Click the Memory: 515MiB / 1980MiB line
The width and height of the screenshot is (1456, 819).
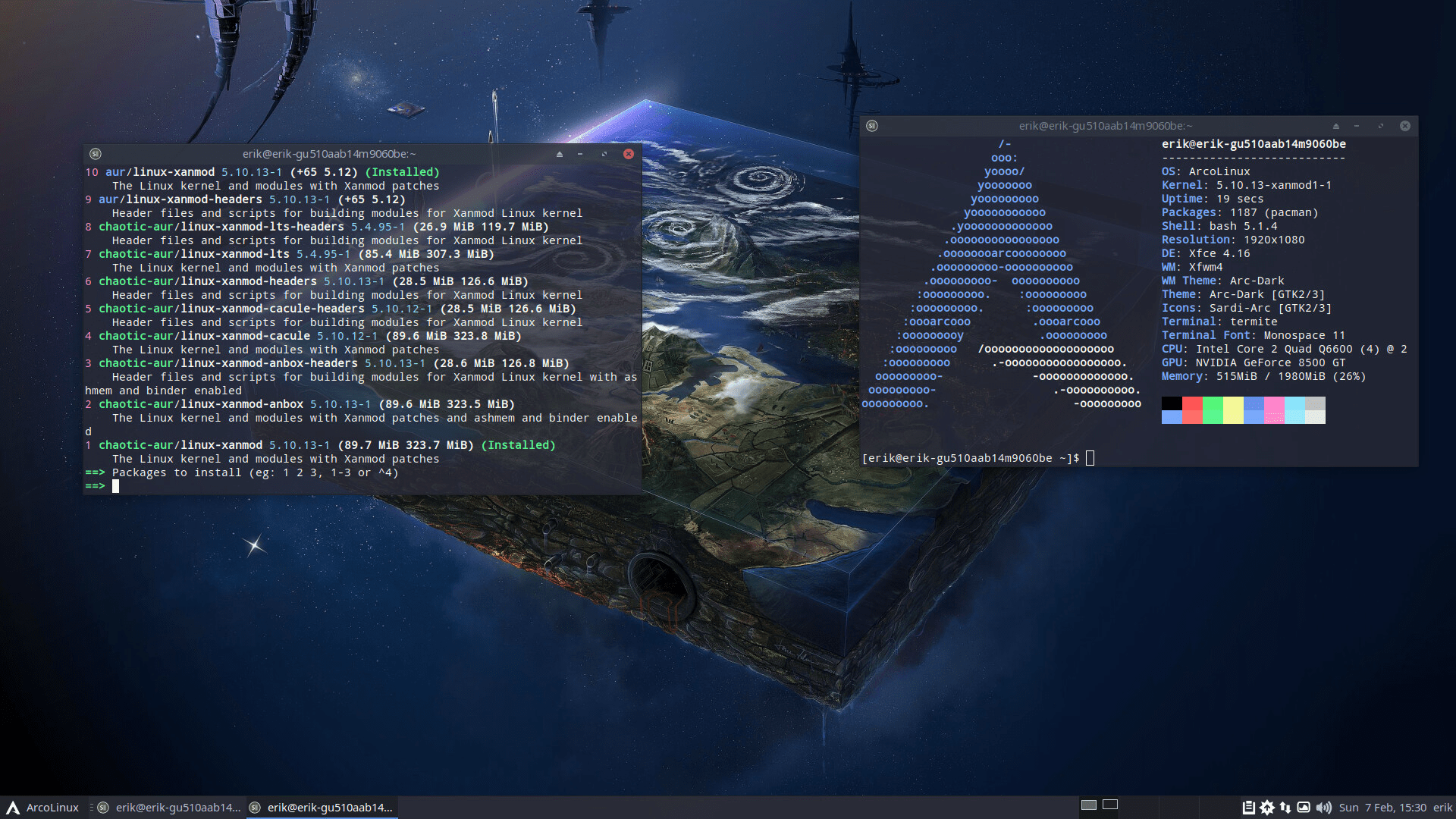[x=1263, y=376]
